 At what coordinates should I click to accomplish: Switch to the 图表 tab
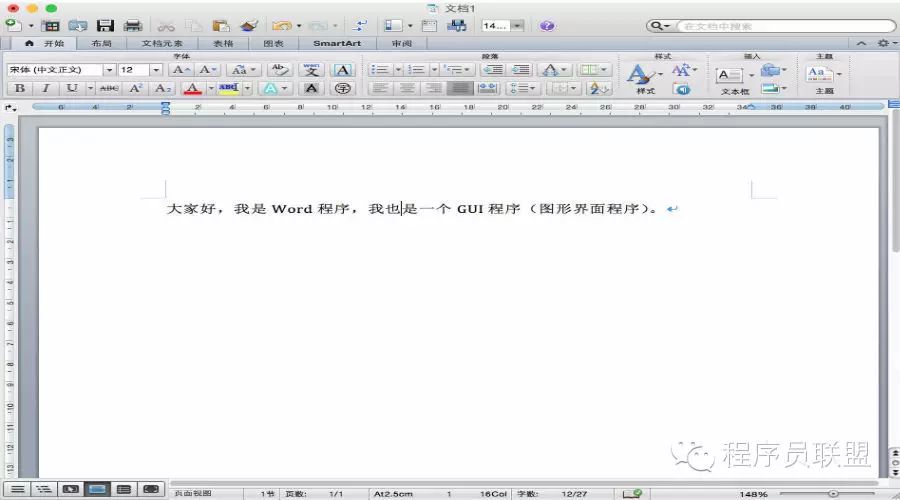click(273, 44)
